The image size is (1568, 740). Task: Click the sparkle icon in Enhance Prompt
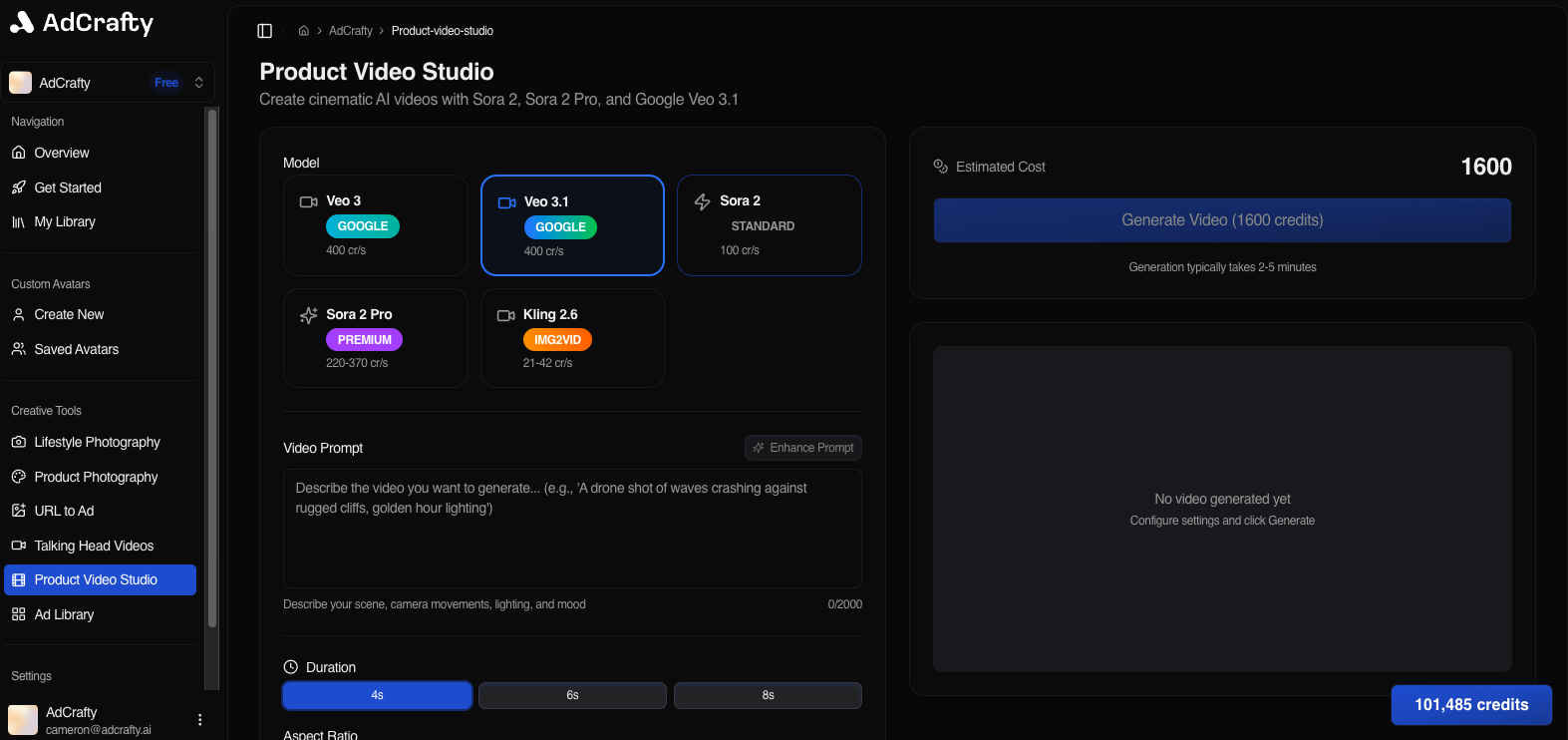[x=759, y=448]
